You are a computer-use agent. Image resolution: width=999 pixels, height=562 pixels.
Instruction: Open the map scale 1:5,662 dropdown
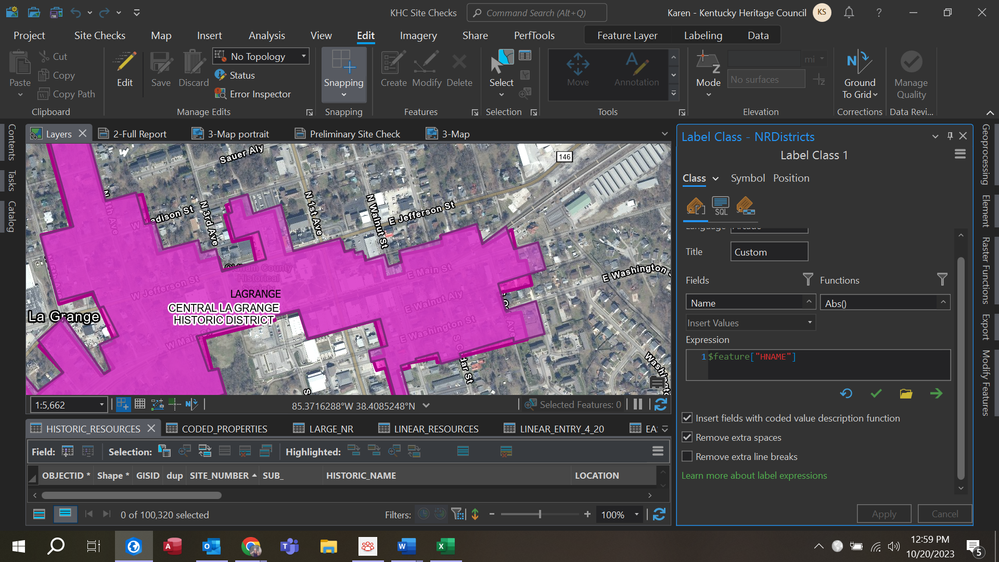101,405
